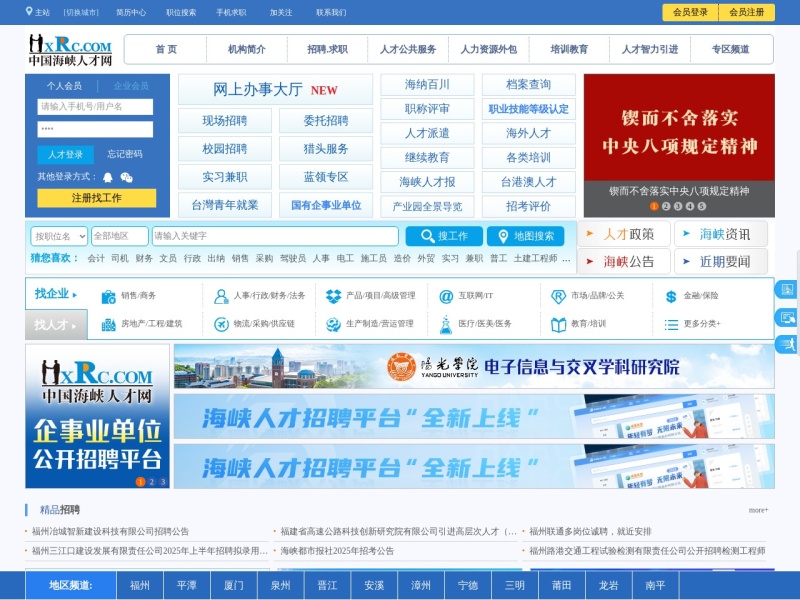Screen dimensions: 800x600
Task: Open 专区频道 navigation menu
Action: coord(731,49)
